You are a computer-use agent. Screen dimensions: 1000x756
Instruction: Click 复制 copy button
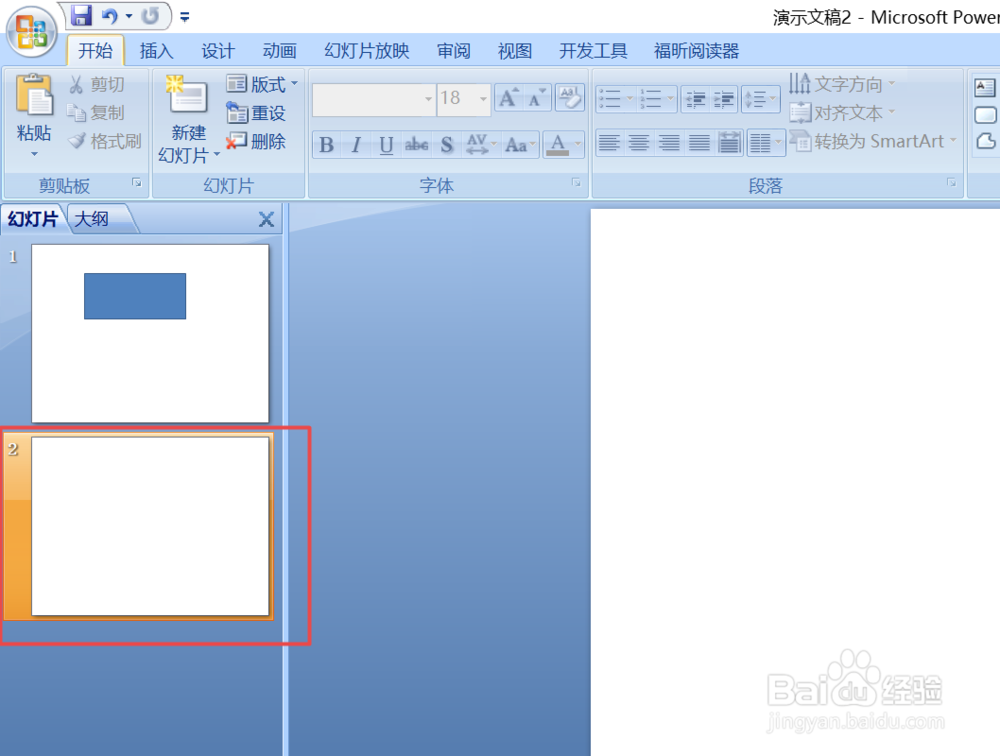pos(96,112)
